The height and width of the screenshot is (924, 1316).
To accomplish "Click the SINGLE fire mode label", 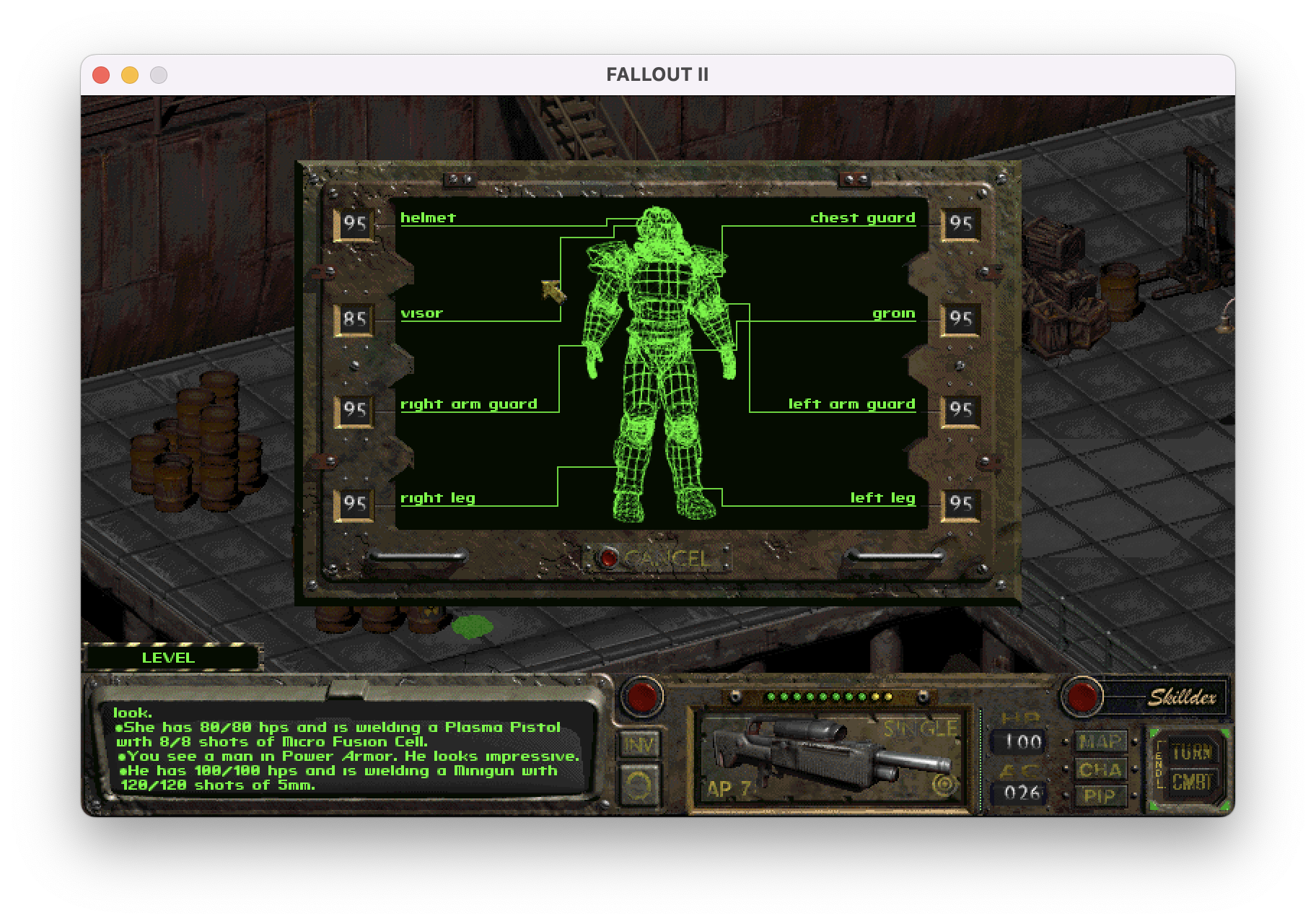I will 921,728.
